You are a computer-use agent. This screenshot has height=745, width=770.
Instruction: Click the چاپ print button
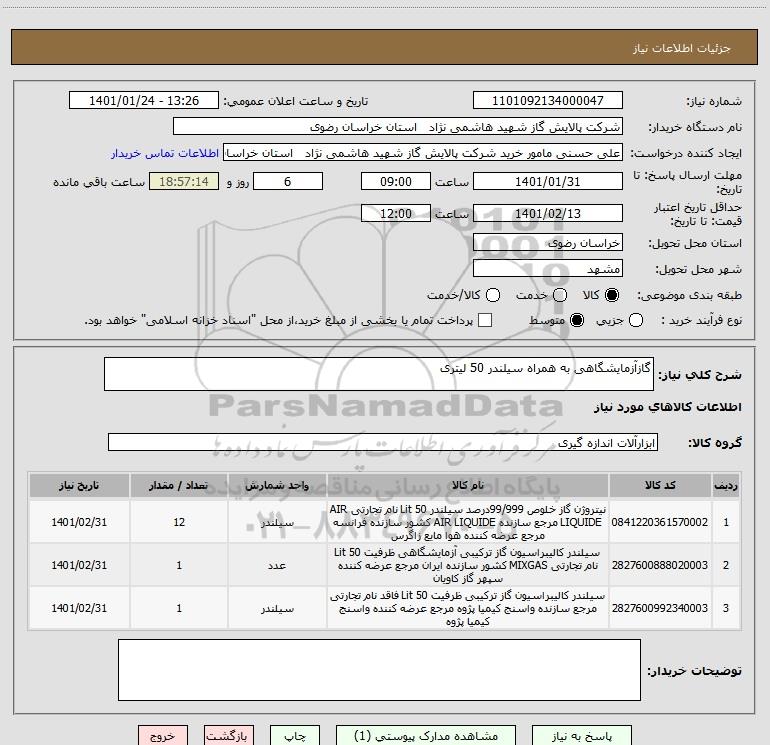[295, 736]
